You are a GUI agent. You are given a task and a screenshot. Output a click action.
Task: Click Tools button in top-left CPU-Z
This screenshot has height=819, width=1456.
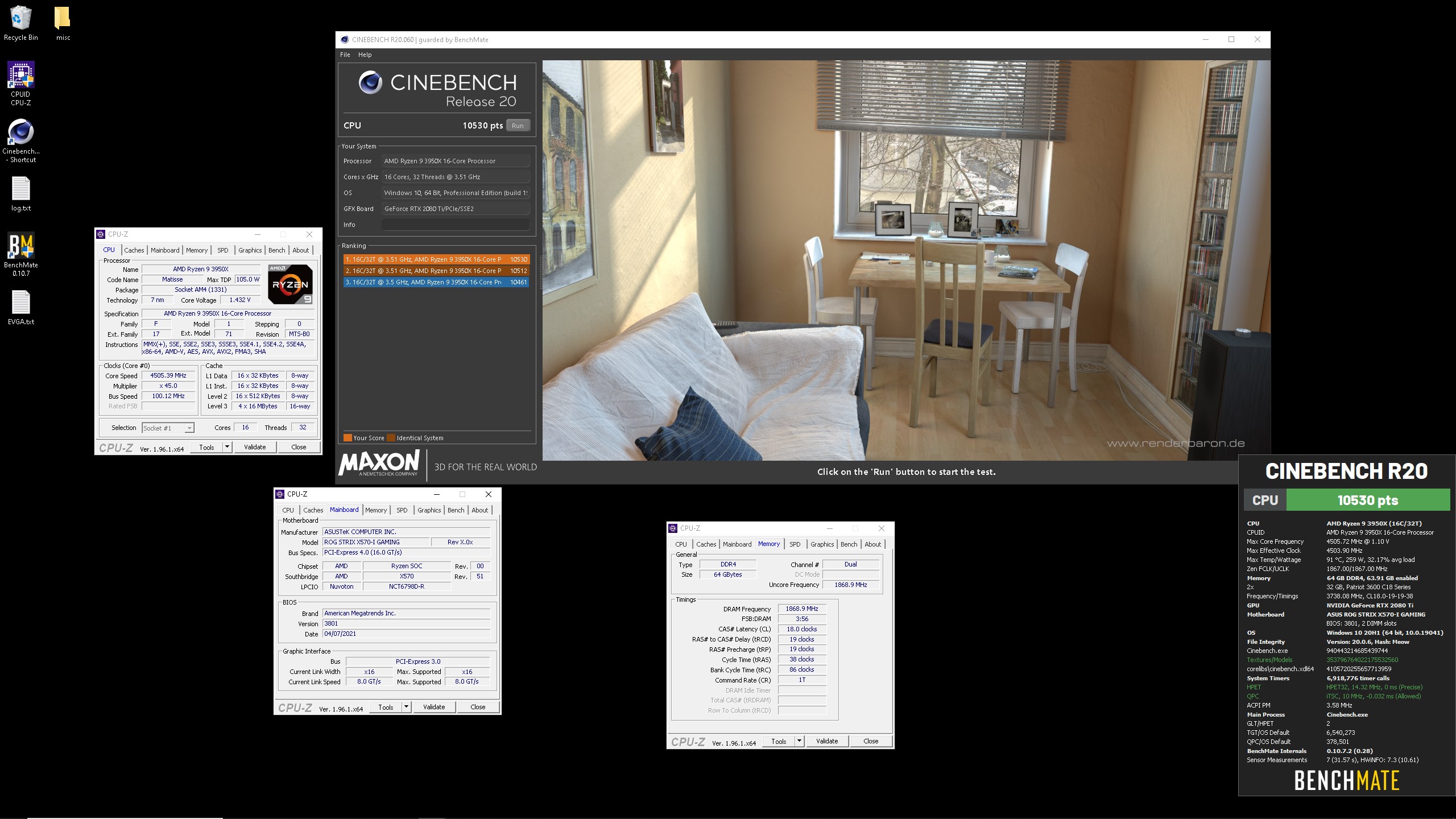(206, 447)
